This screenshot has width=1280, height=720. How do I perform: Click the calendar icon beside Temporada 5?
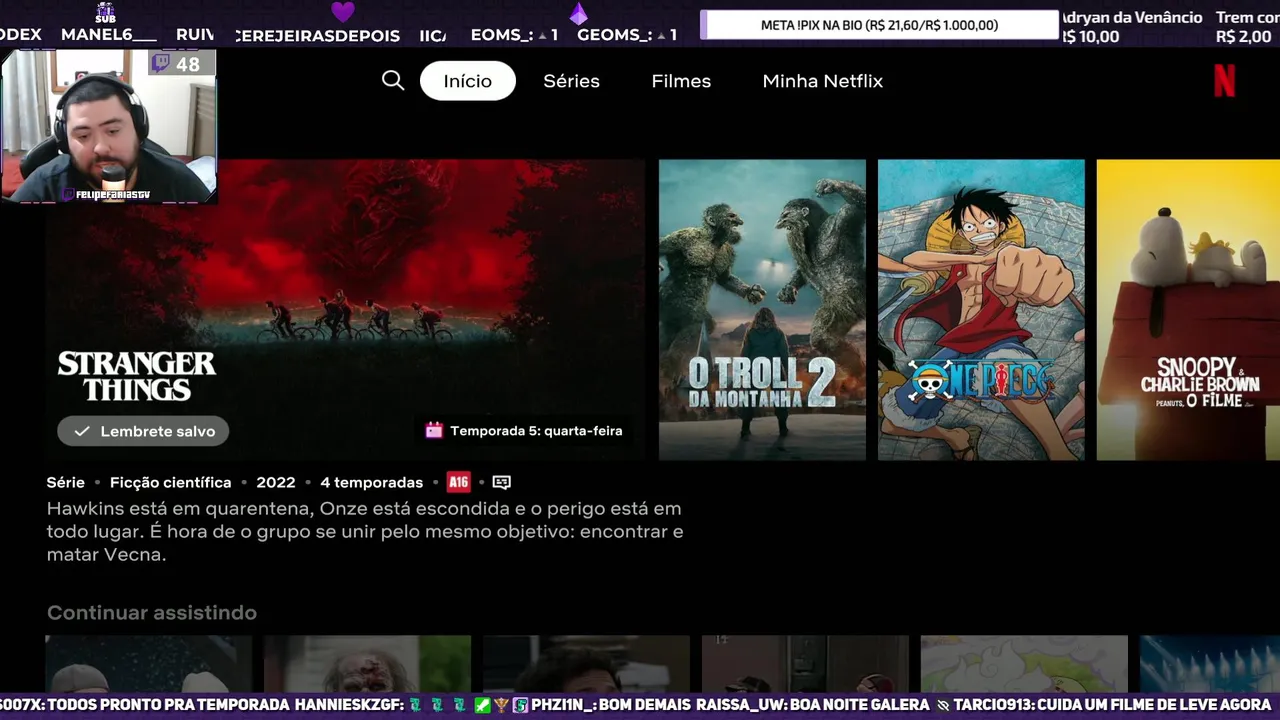434,431
